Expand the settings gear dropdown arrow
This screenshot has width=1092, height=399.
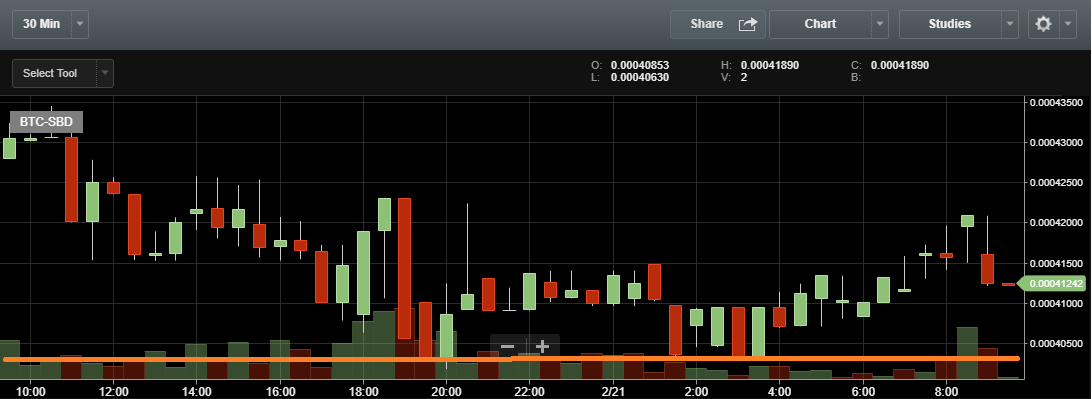pyautogui.click(x=1068, y=24)
